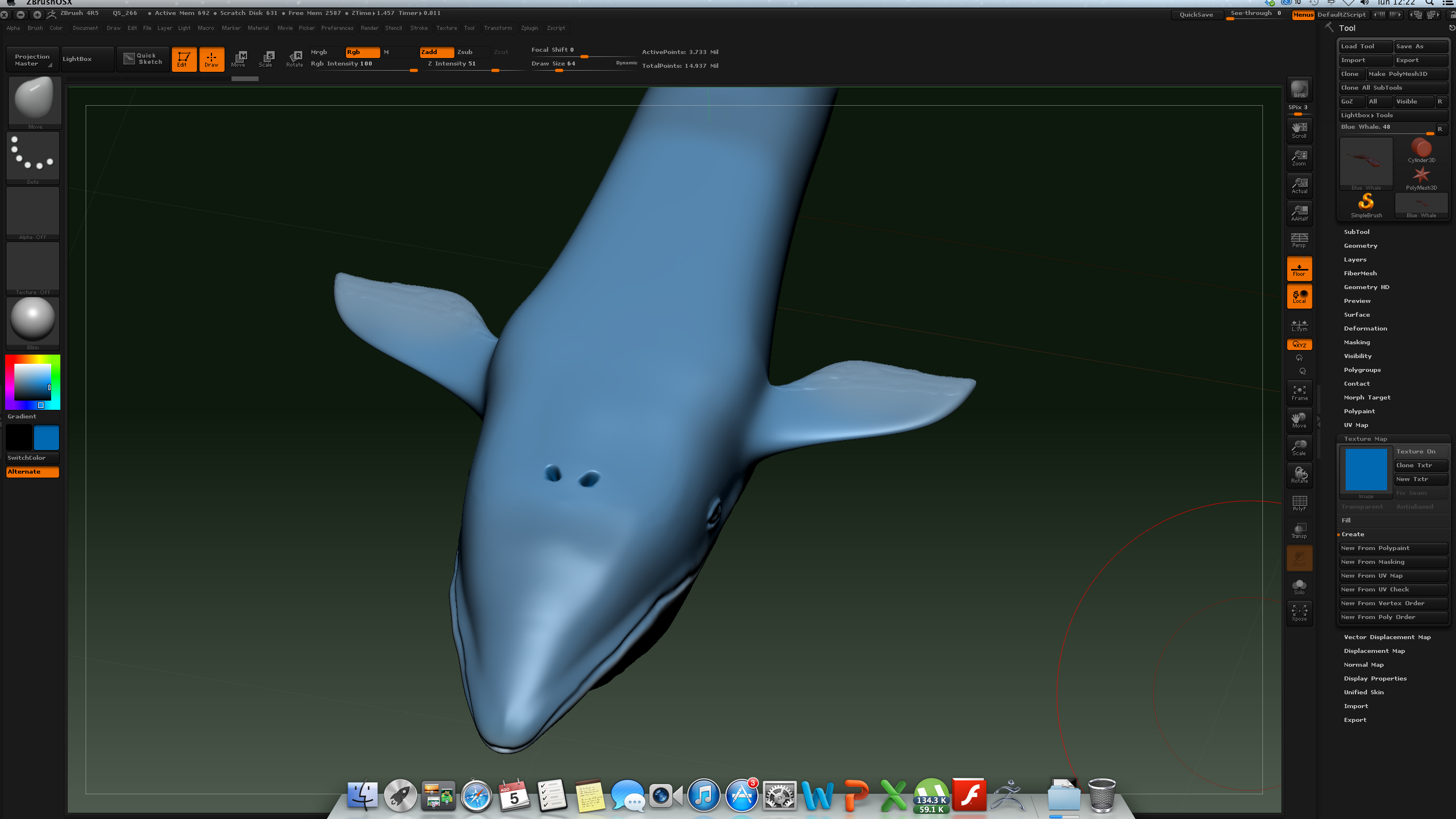Select the Rotate tool in top toolbar

[295, 59]
